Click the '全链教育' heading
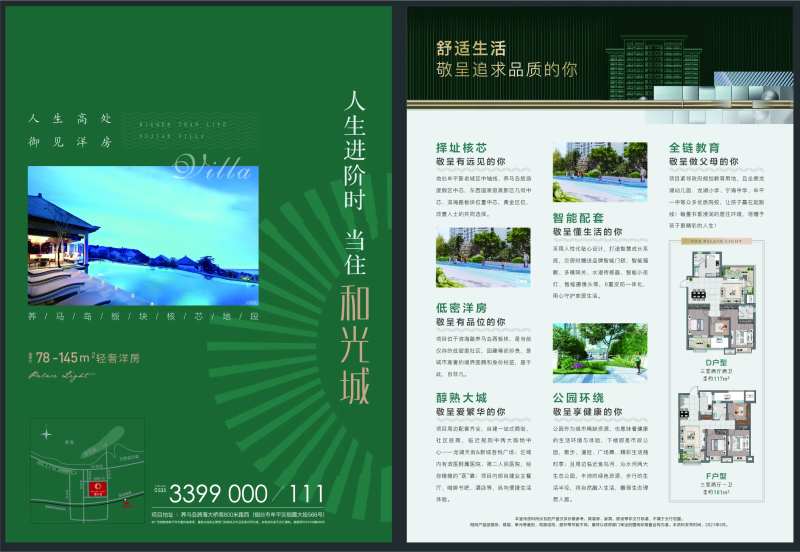 tap(694, 147)
